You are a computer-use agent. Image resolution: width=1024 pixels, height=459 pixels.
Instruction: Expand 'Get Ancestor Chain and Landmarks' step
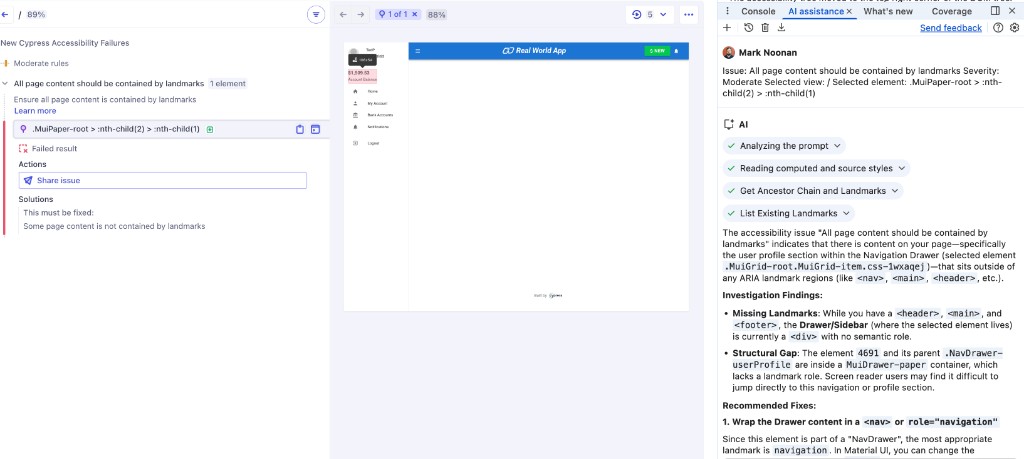pyautogui.click(x=812, y=191)
